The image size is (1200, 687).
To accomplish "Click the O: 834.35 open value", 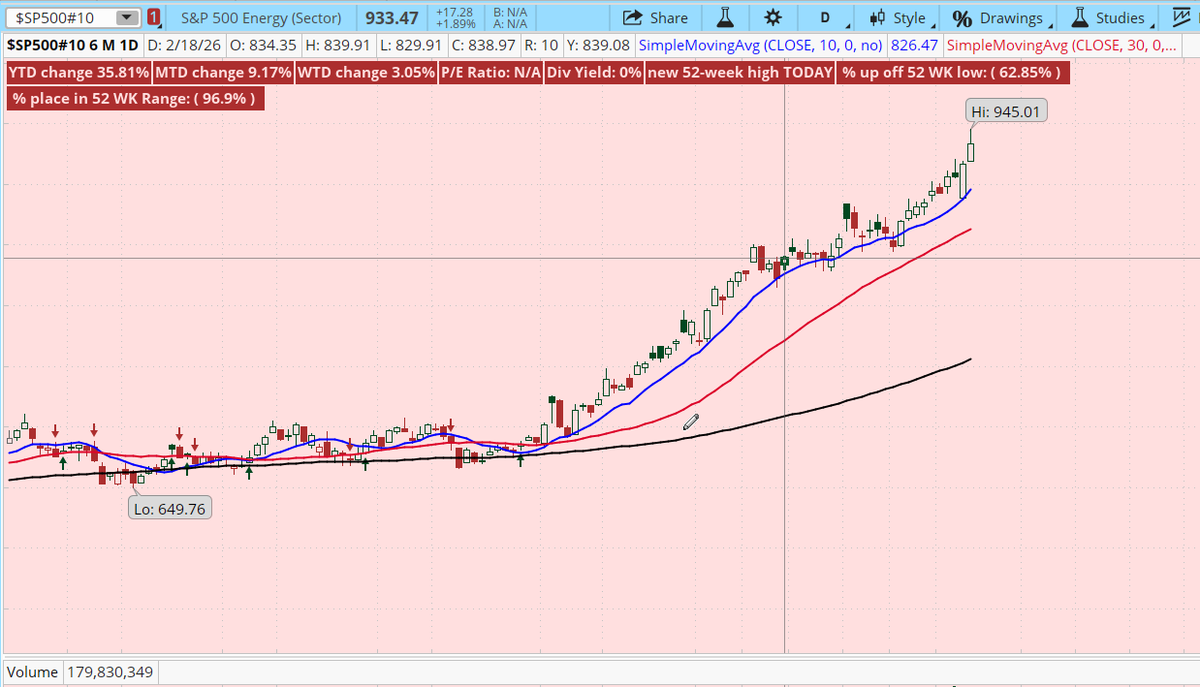I will tap(262, 46).
